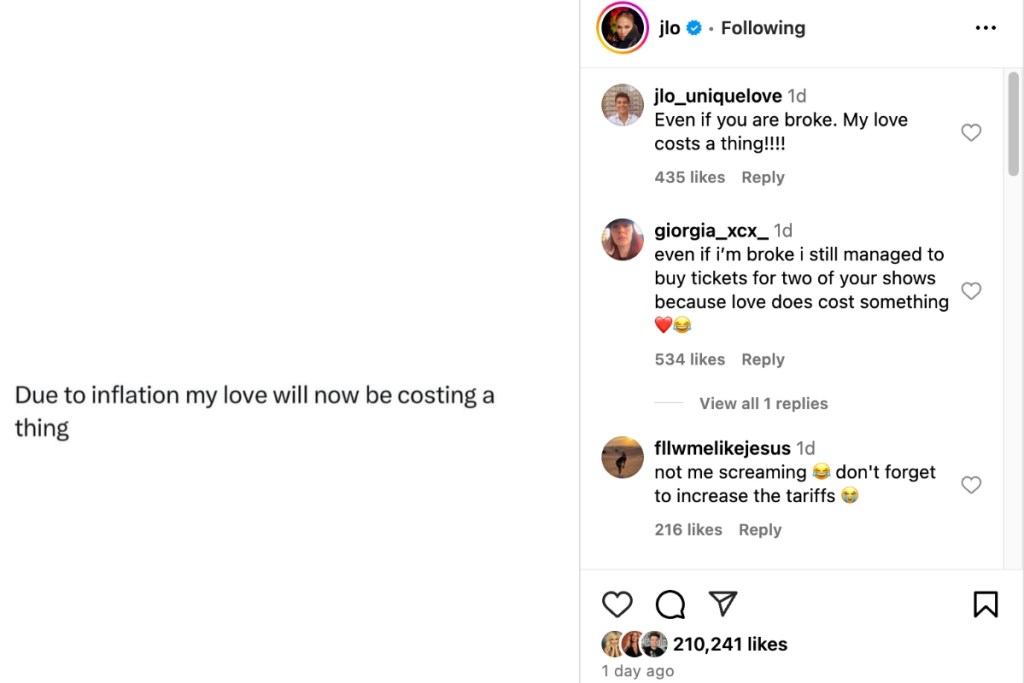The width and height of the screenshot is (1024, 683).
Task: Open the comments with the speech bubble icon
Action: click(x=669, y=604)
